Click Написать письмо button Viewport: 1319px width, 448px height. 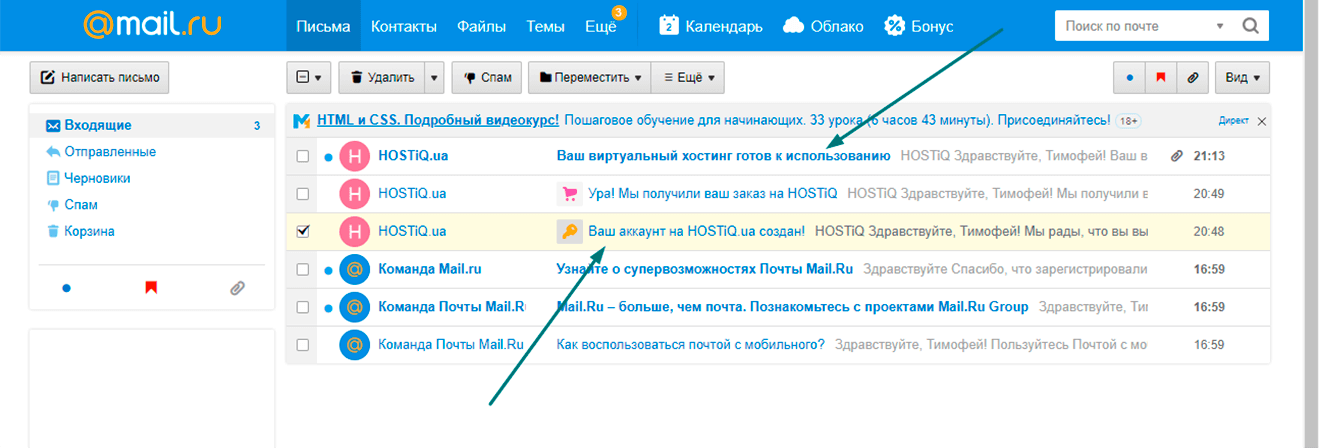(100, 76)
